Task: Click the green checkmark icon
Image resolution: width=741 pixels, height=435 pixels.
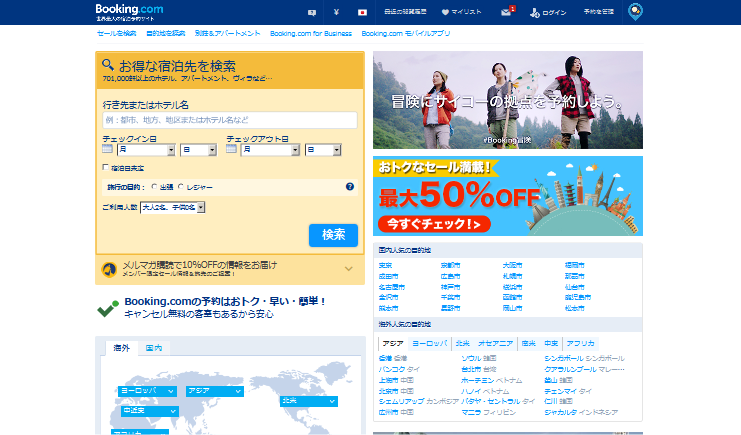Action: [x=108, y=308]
